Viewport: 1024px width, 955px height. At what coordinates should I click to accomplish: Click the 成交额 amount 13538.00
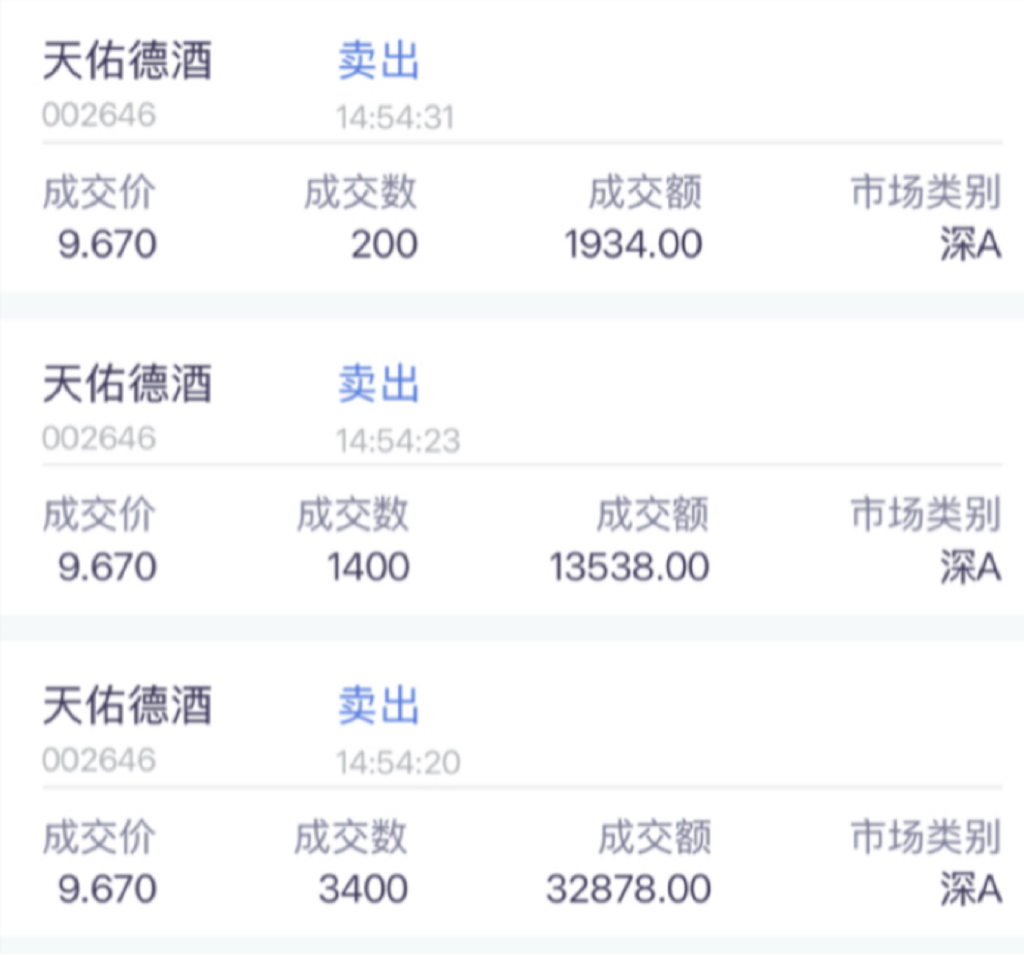coord(629,567)
